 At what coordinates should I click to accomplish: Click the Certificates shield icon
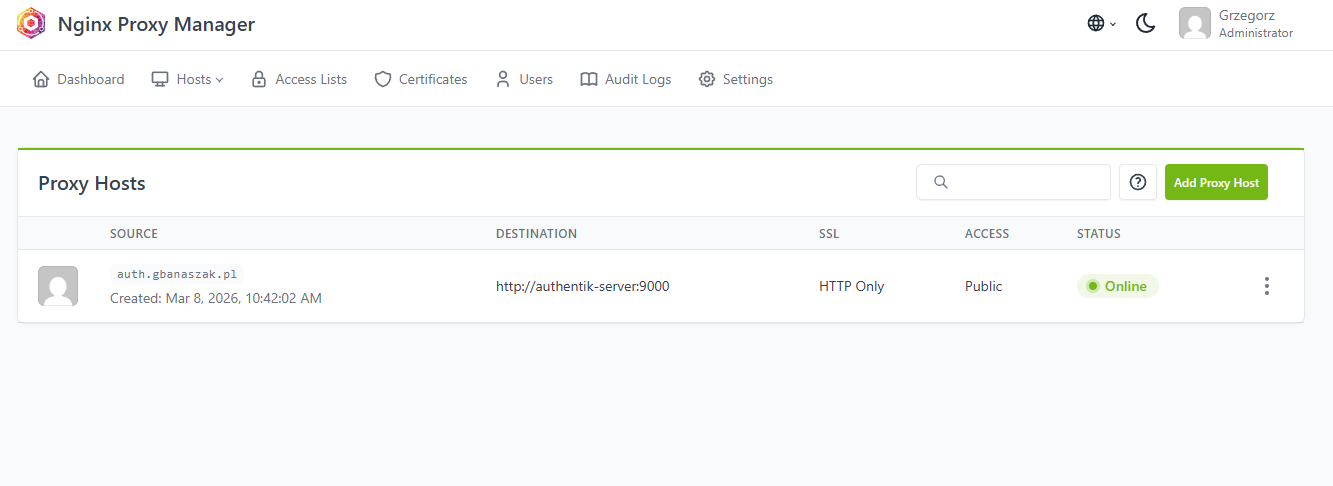[x=383, y=79]
